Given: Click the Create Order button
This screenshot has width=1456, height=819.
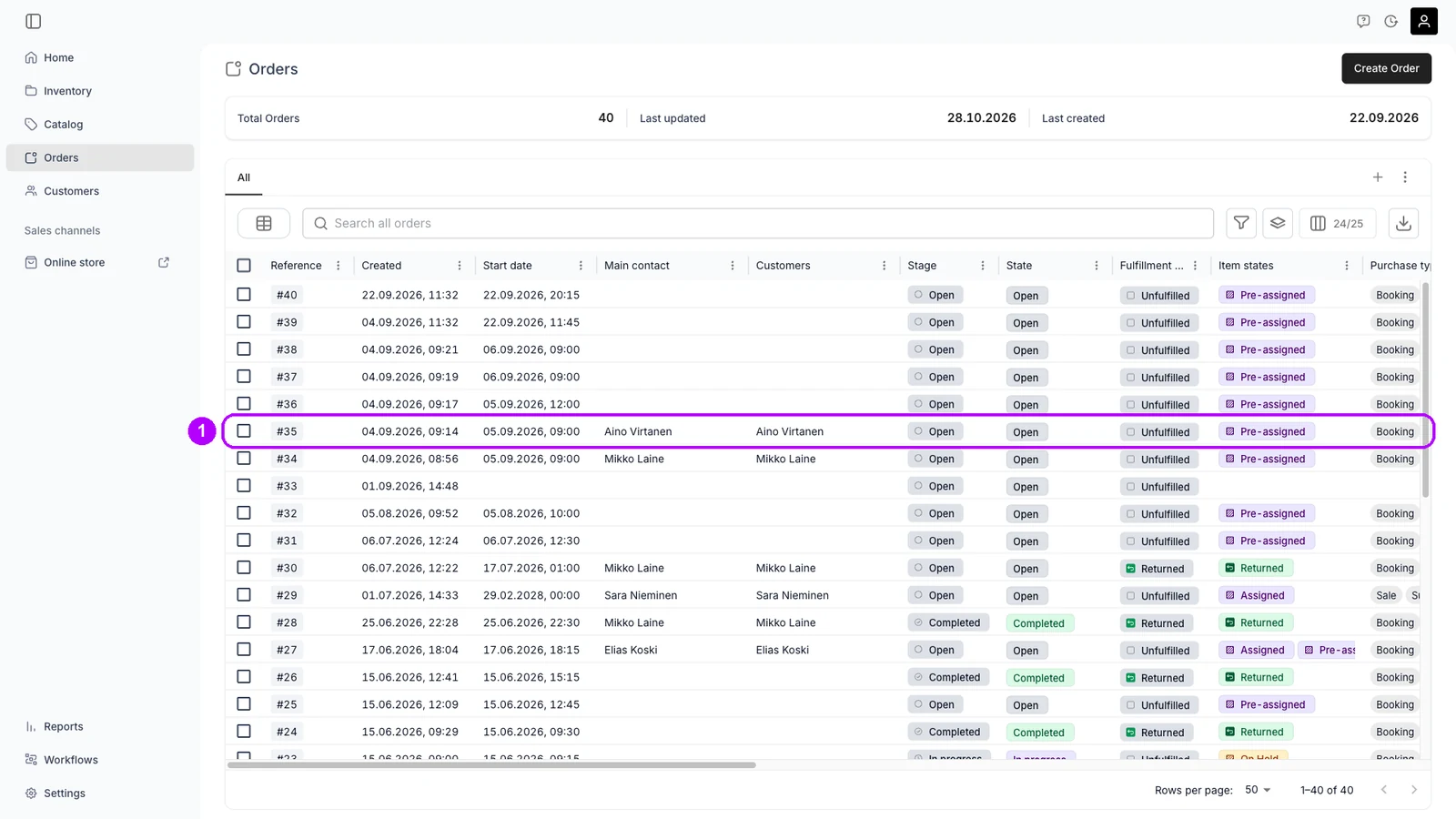Looking at the screenshot, I should (x=1386, y=68).
